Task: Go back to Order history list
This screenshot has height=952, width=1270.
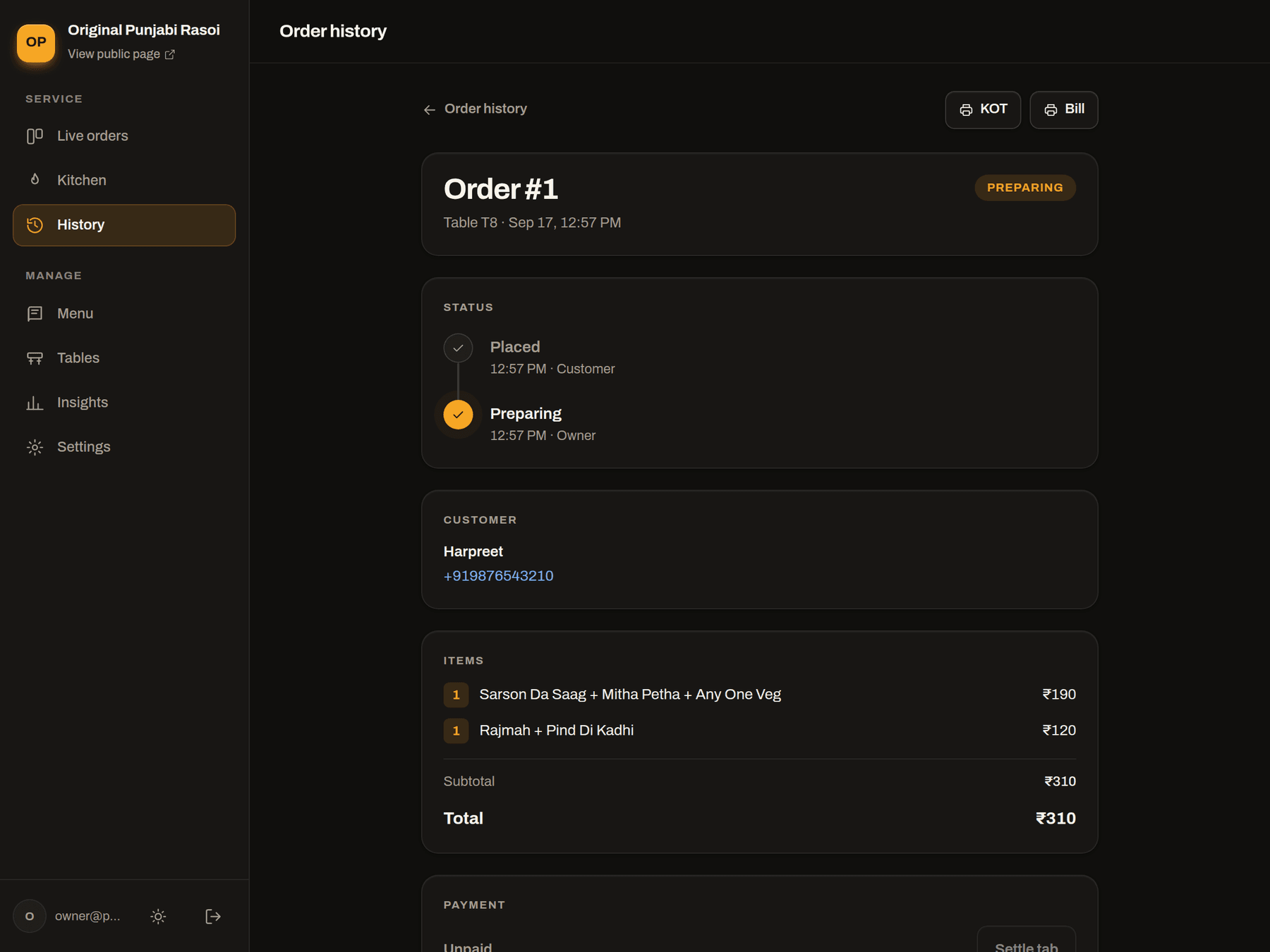Action: (475, 109)
